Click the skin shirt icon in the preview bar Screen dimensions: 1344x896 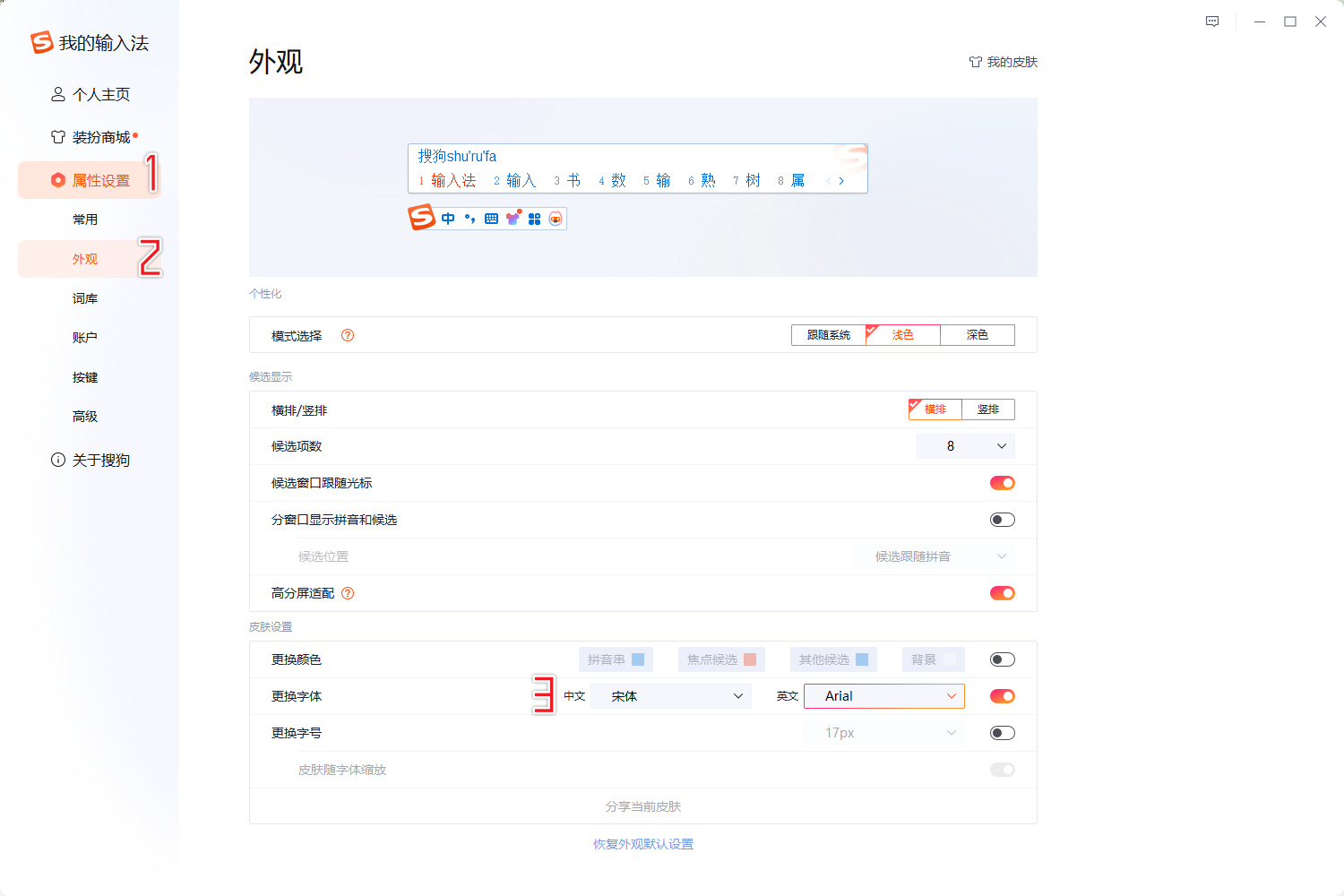[x=513, y=218]
